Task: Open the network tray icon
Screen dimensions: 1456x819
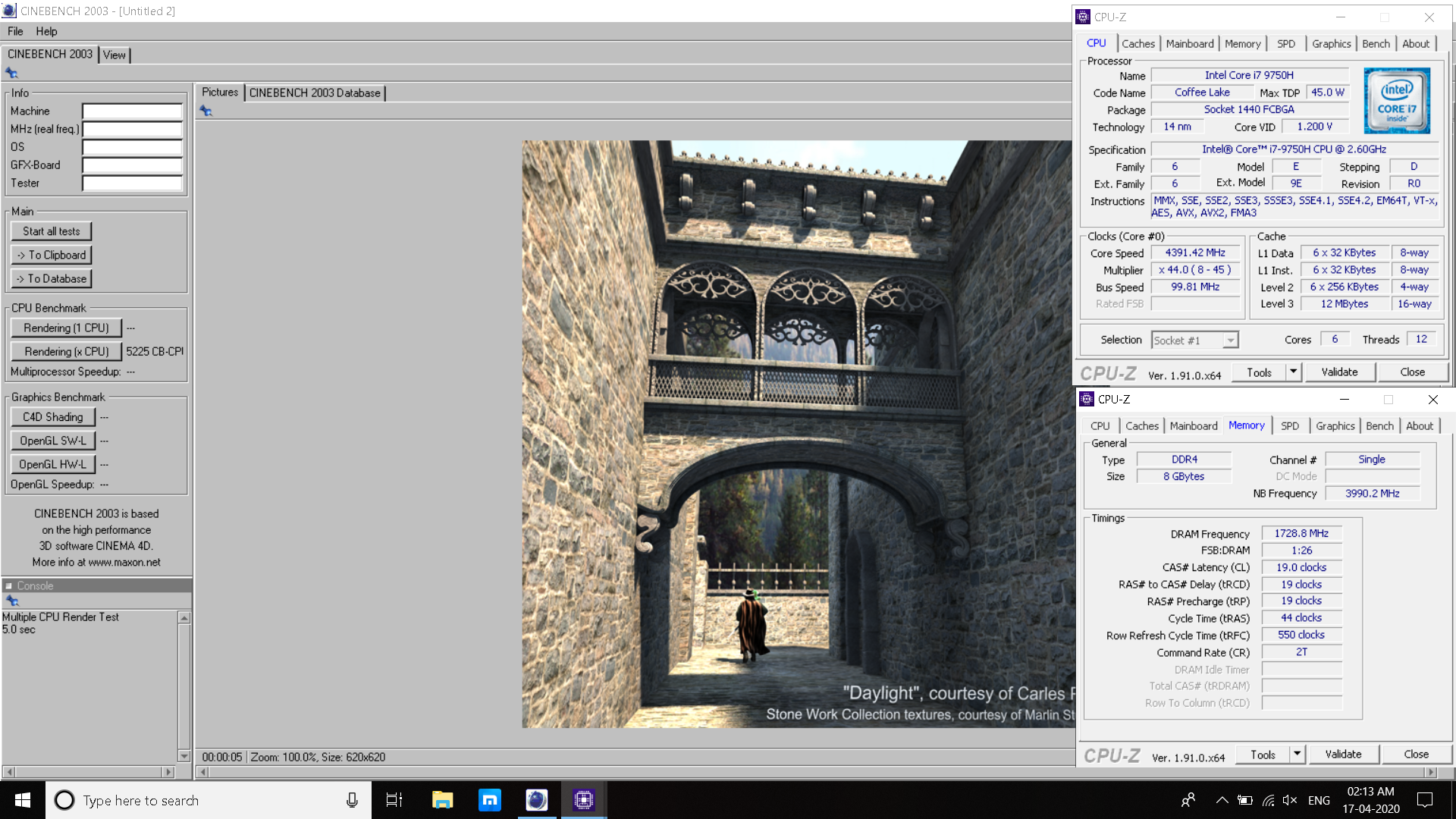Action: 1268,800
